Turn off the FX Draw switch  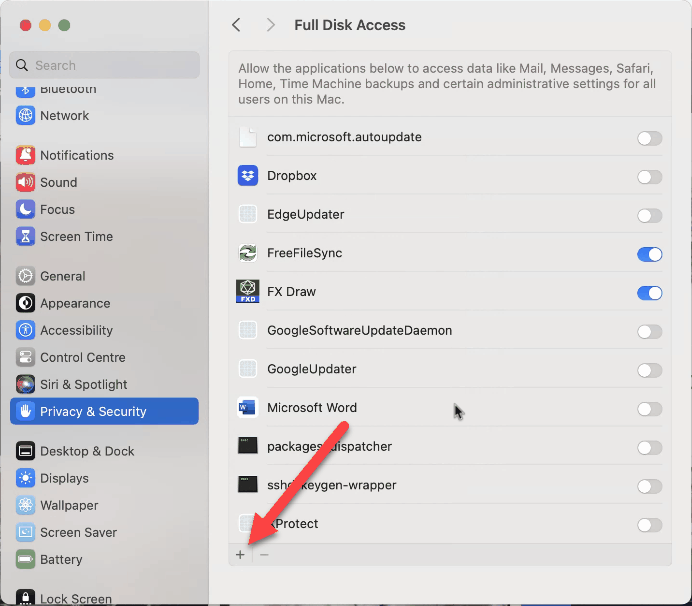pyautogui.click(x=649, y=293)
